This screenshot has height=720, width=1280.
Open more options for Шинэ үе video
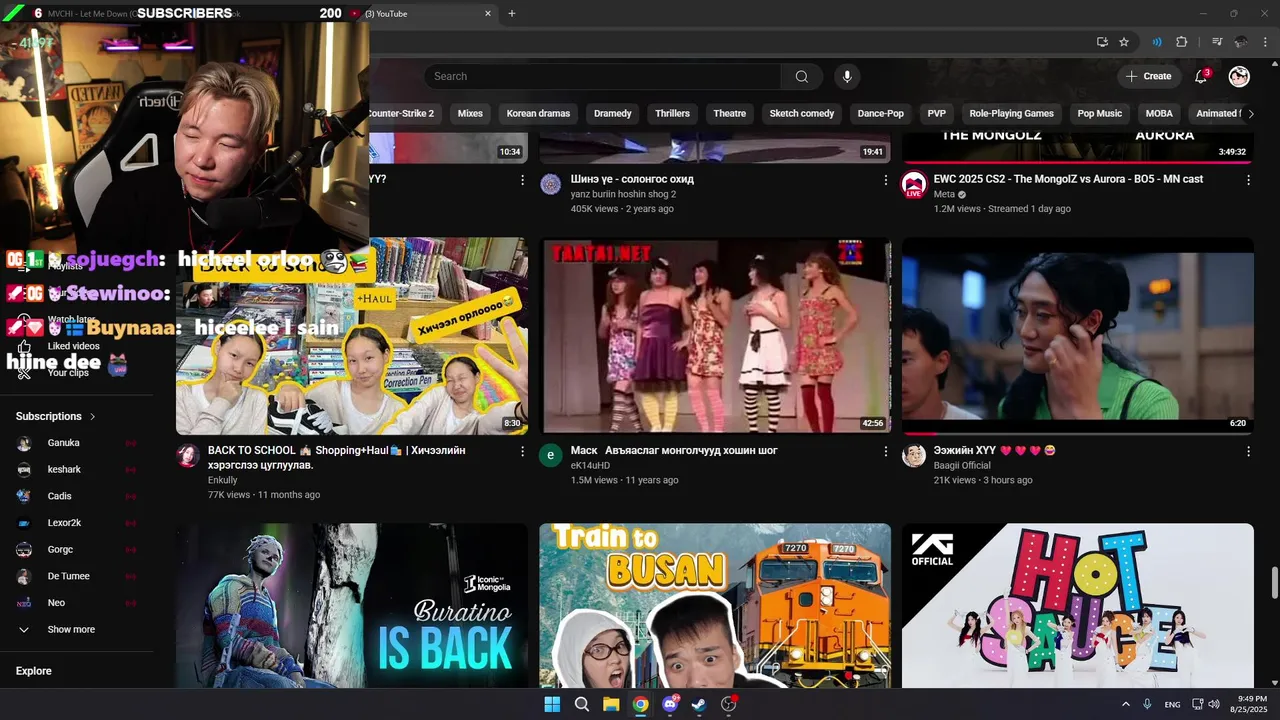(x=885, y=180)
